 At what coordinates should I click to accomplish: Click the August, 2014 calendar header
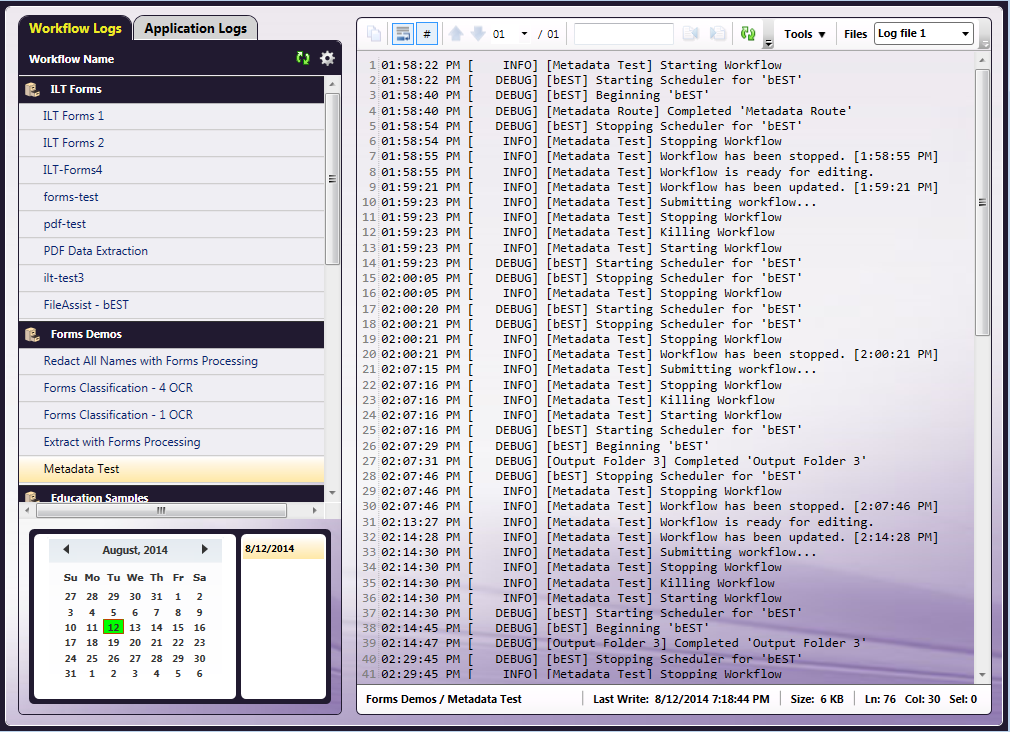click(135, 550)
